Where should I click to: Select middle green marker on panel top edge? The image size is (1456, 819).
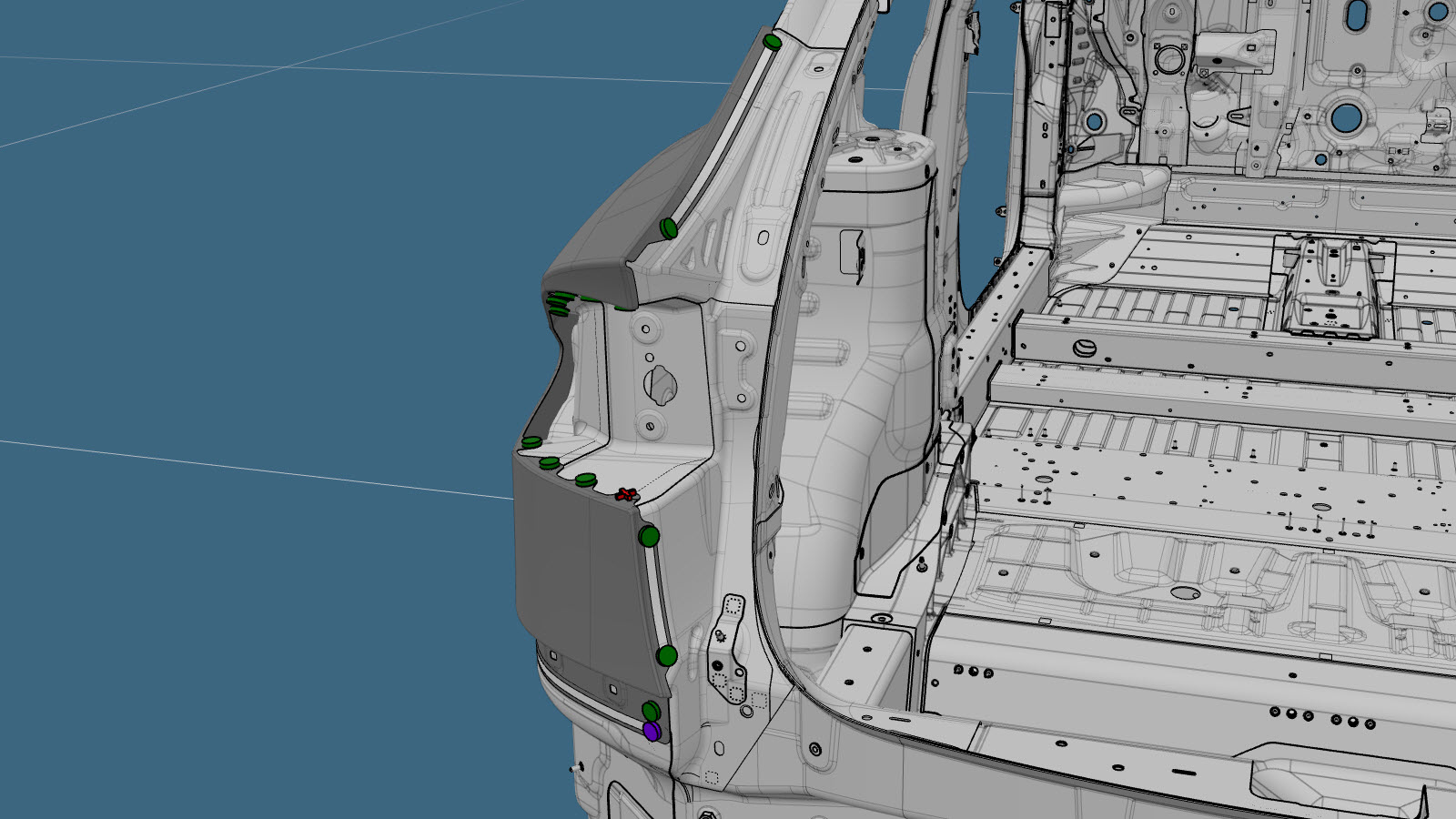click(549, 463)
